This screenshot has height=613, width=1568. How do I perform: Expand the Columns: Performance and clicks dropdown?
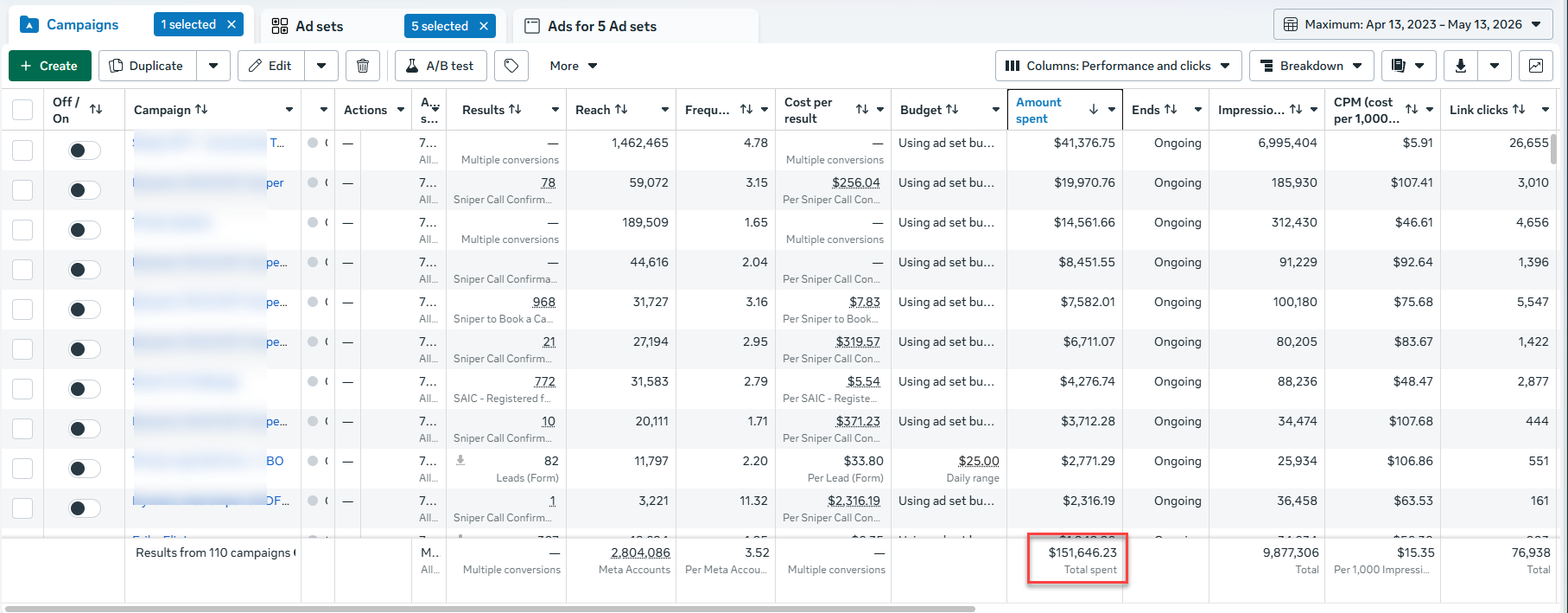(1118, 66)
